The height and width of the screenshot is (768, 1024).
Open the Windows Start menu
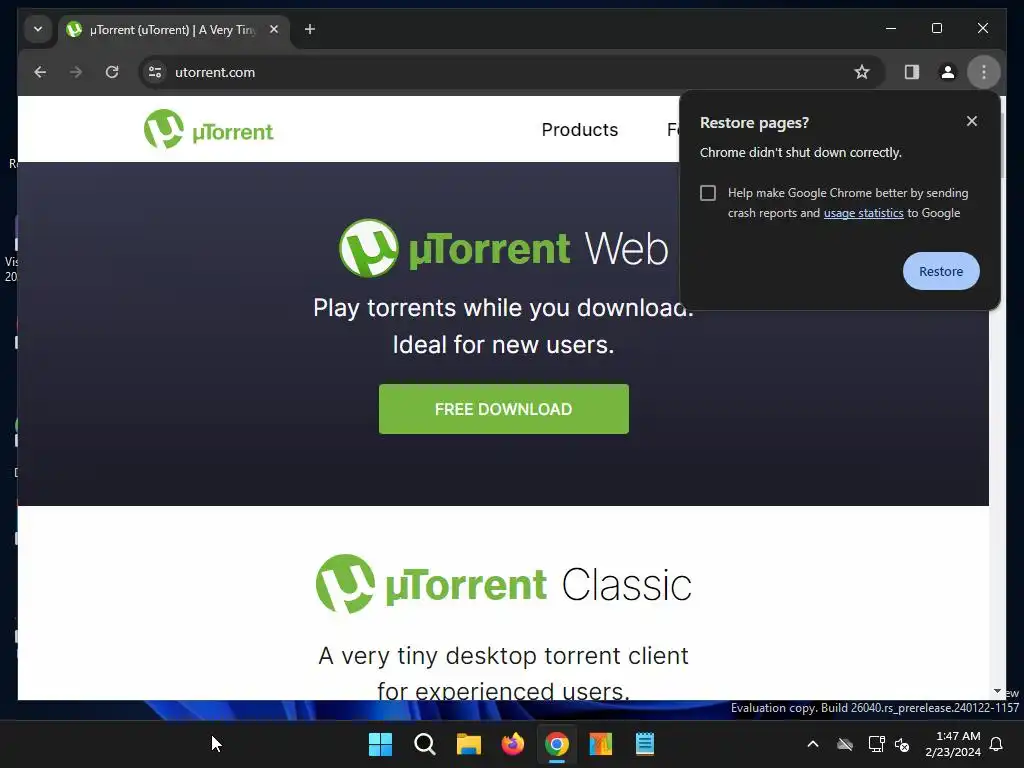coord(380,744)
